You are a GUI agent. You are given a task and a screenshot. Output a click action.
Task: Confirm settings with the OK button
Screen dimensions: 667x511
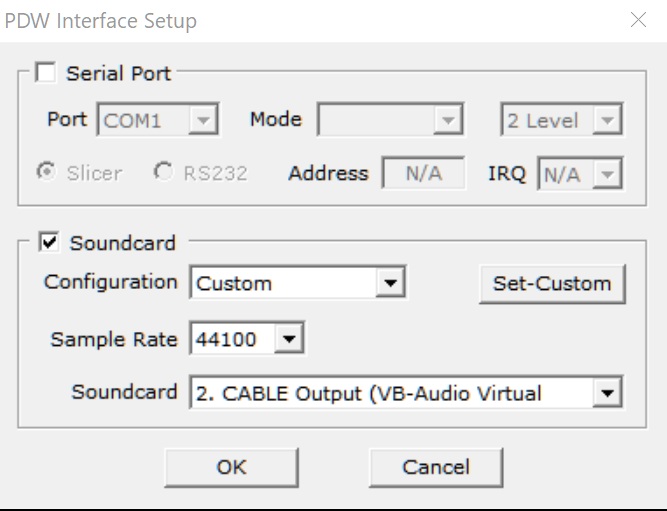pos(231,467)
